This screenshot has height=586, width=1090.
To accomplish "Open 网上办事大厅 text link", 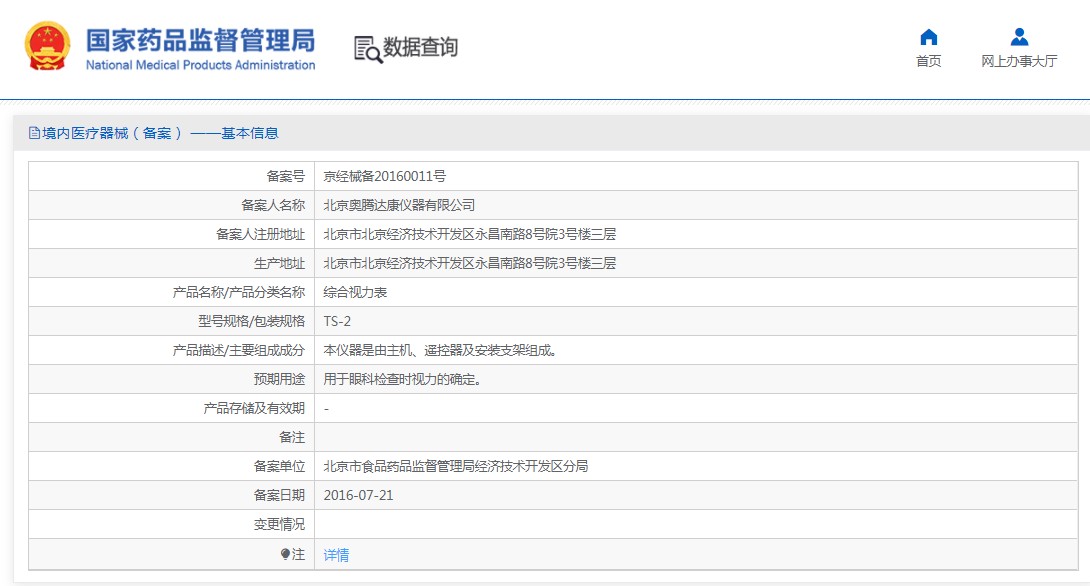I will pos(1019,61).
